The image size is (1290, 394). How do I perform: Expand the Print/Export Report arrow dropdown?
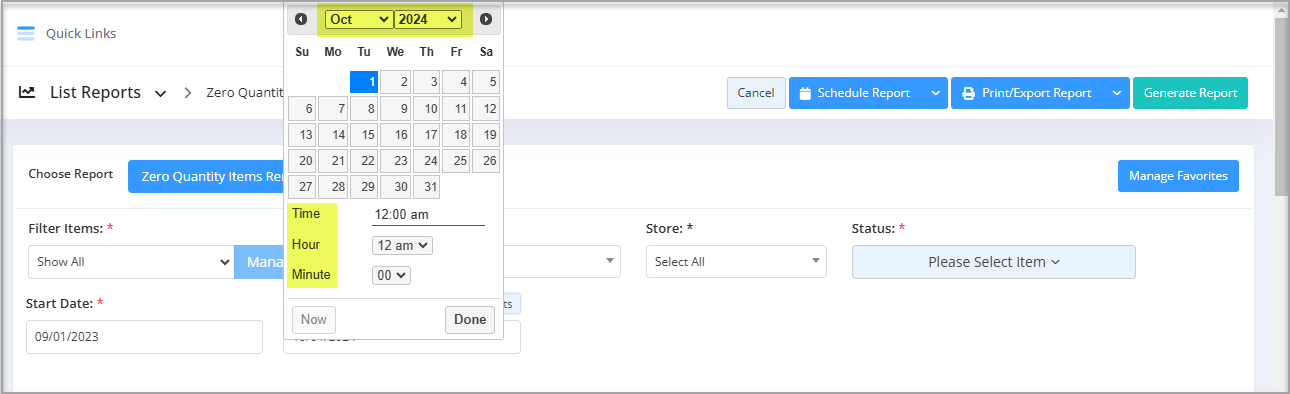pos(1117,93)
